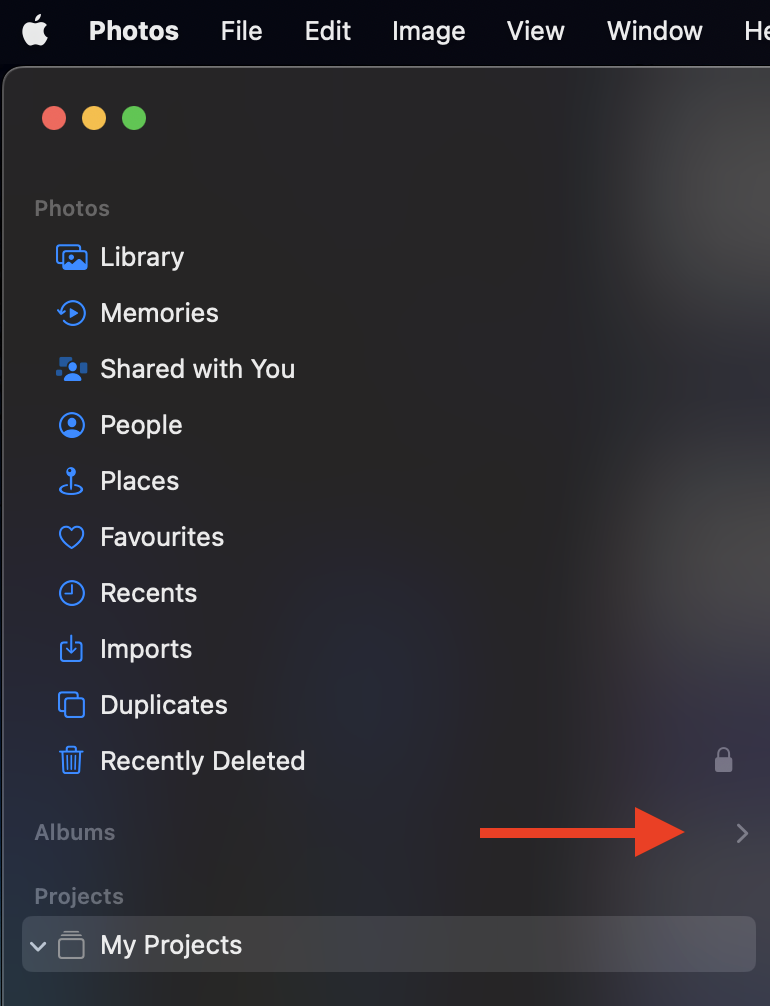Image resolution: width=770 pixels, height=1006 pixels.
Task: Click the Recents clock icon
Action: (x=71, y=593)
